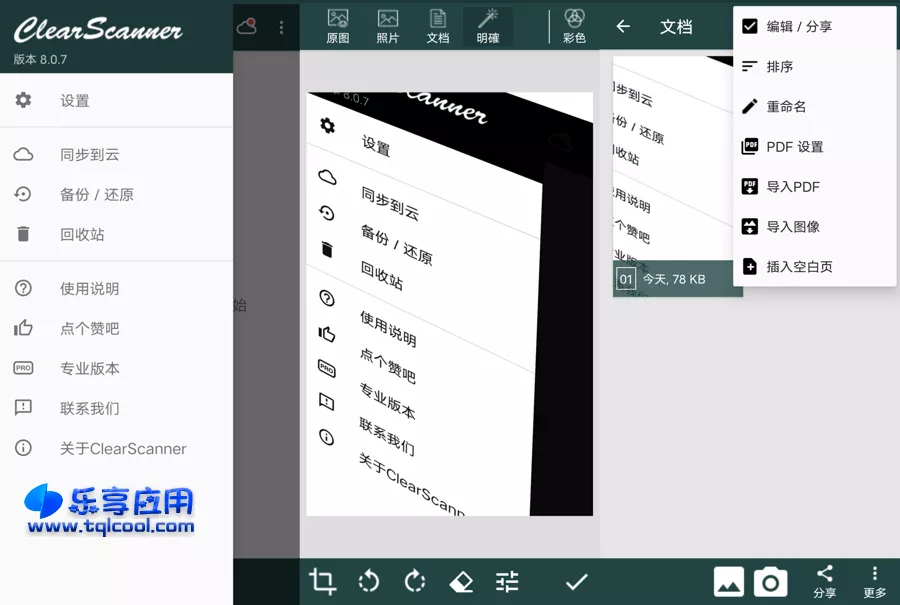Select the 原图 original filter
The image size is (900, 605).
(338, 26)
